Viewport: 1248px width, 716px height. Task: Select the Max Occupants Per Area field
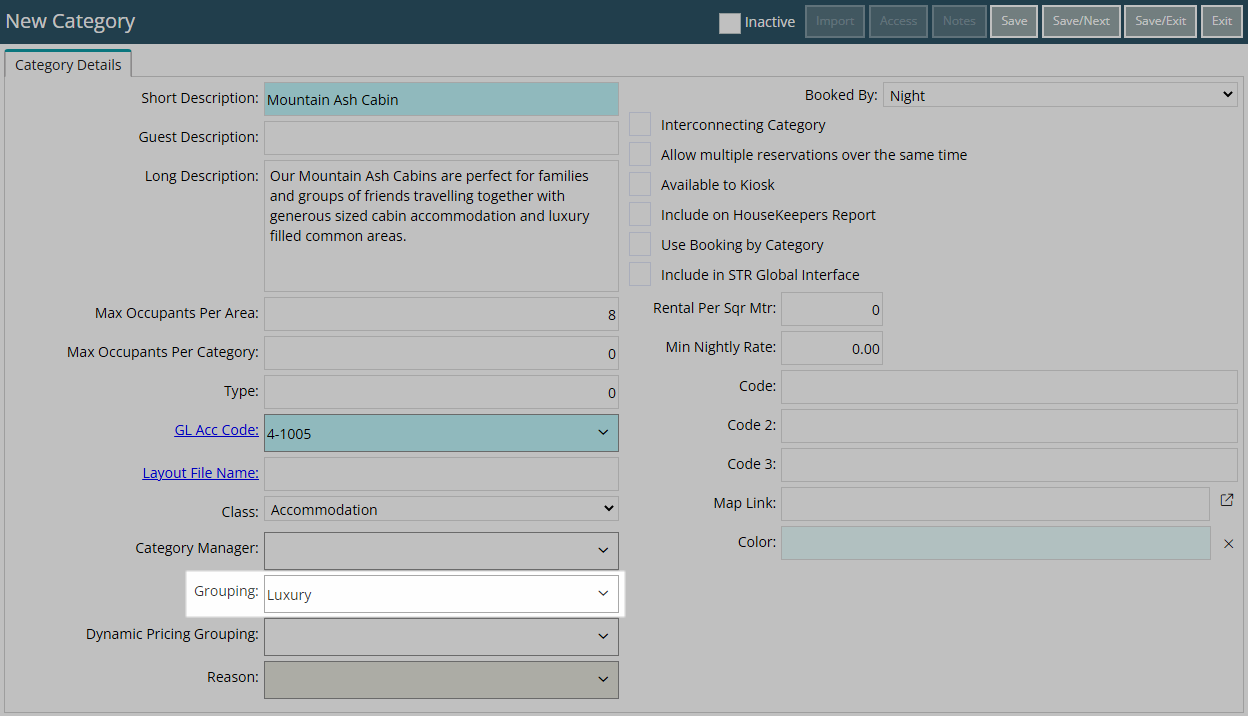441,314
